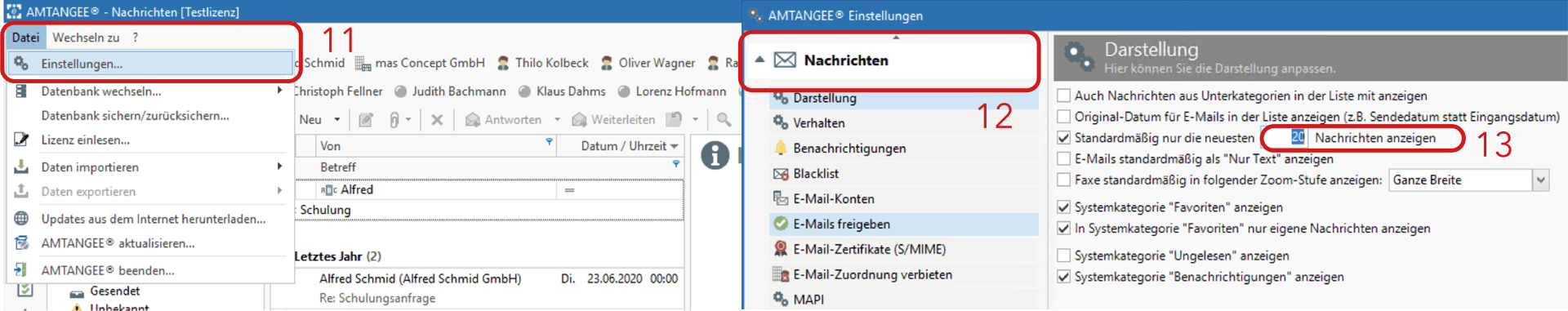Open the paperclip attachment dropdown arrow
This screenshot has width=1568, height=311.
[x=408, y=120]
